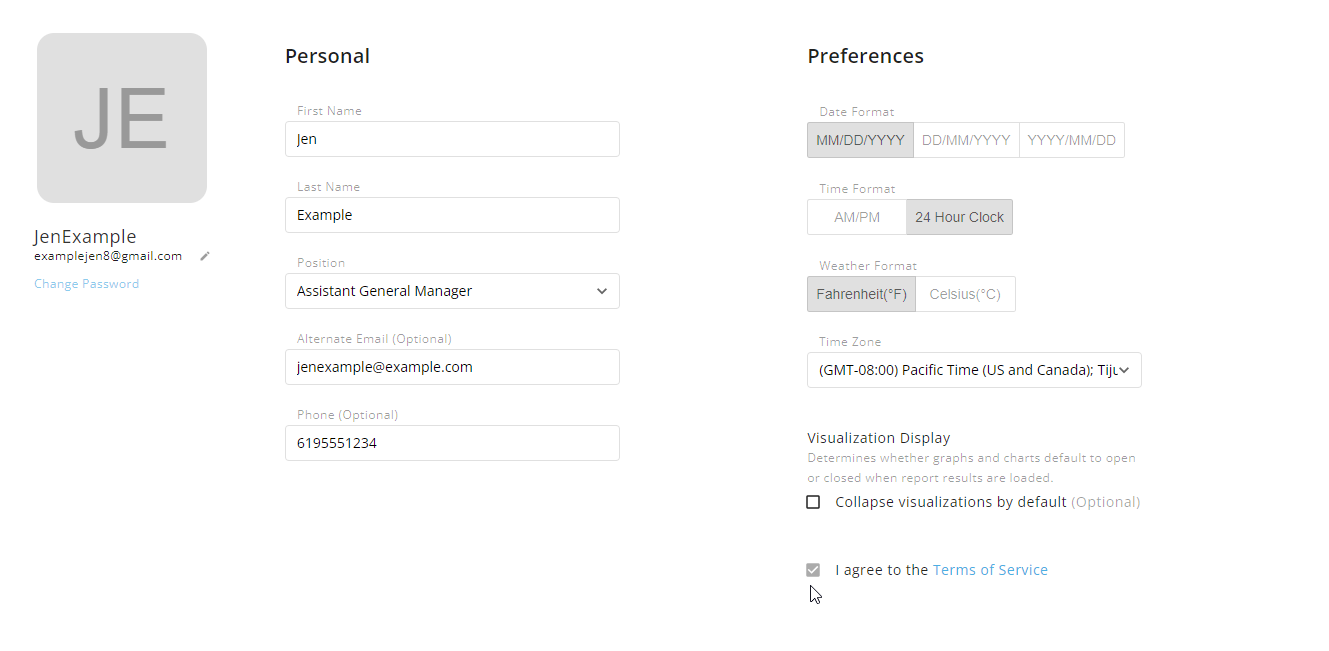This screenshot has height=651, width=1329.
Task: Open the Terms of Service link
Action: tap(990, 570)
